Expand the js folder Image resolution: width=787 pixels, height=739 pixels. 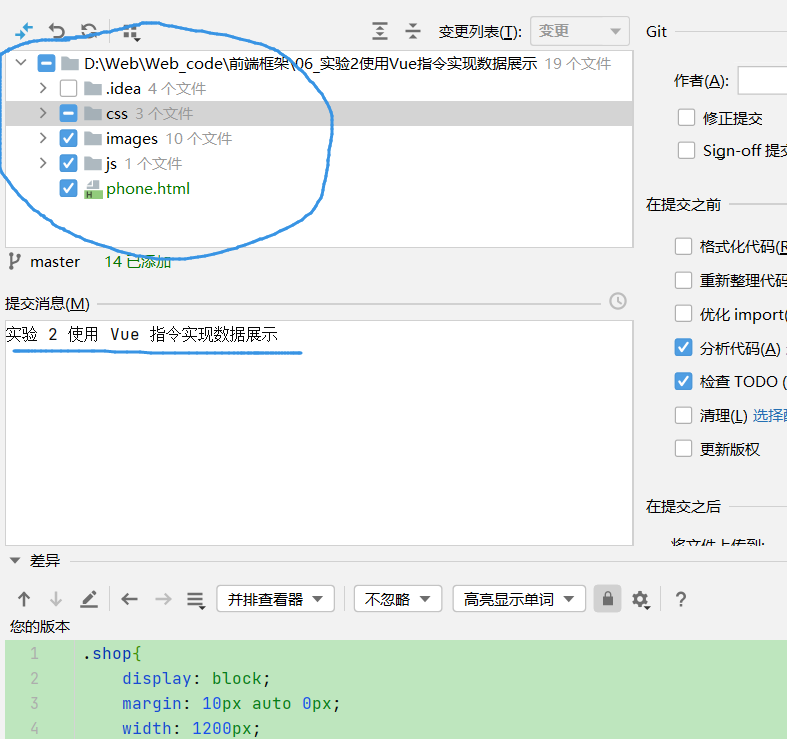click(43, 163)
